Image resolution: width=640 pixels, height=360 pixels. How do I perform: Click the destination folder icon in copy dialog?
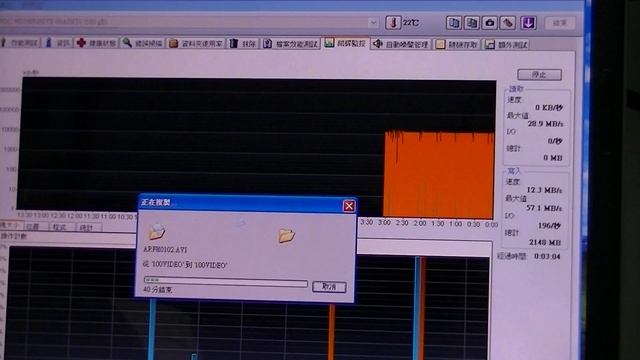pyautogui.click(x=287, y=236)
